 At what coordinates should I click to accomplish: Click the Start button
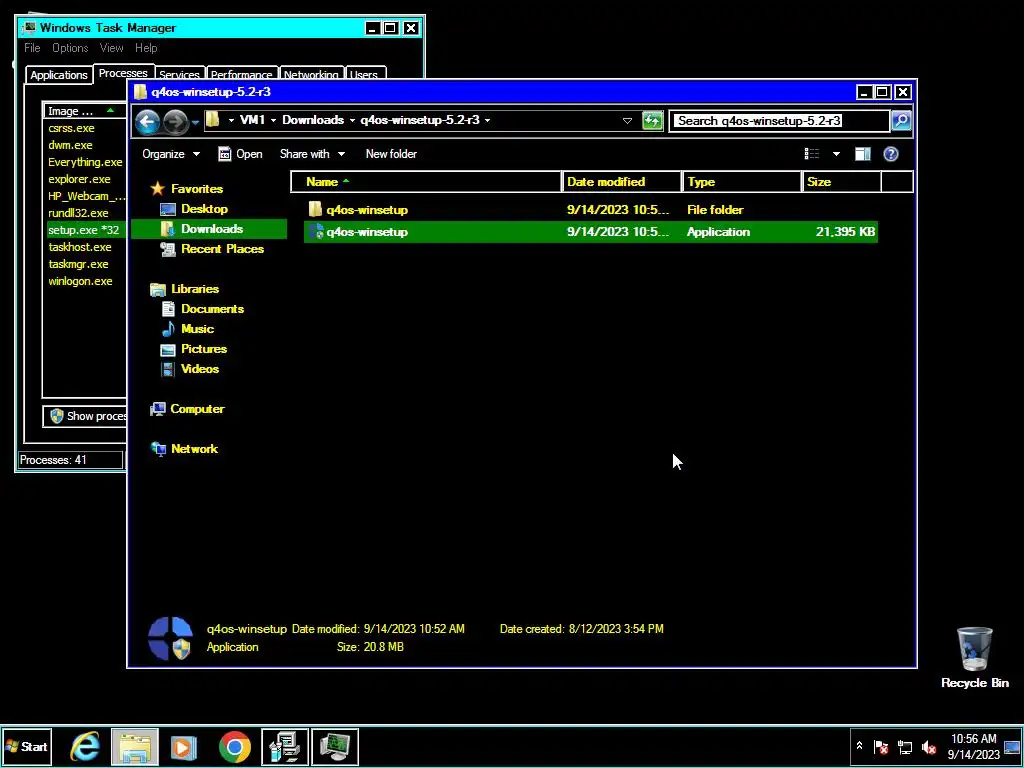pos(27,746)
